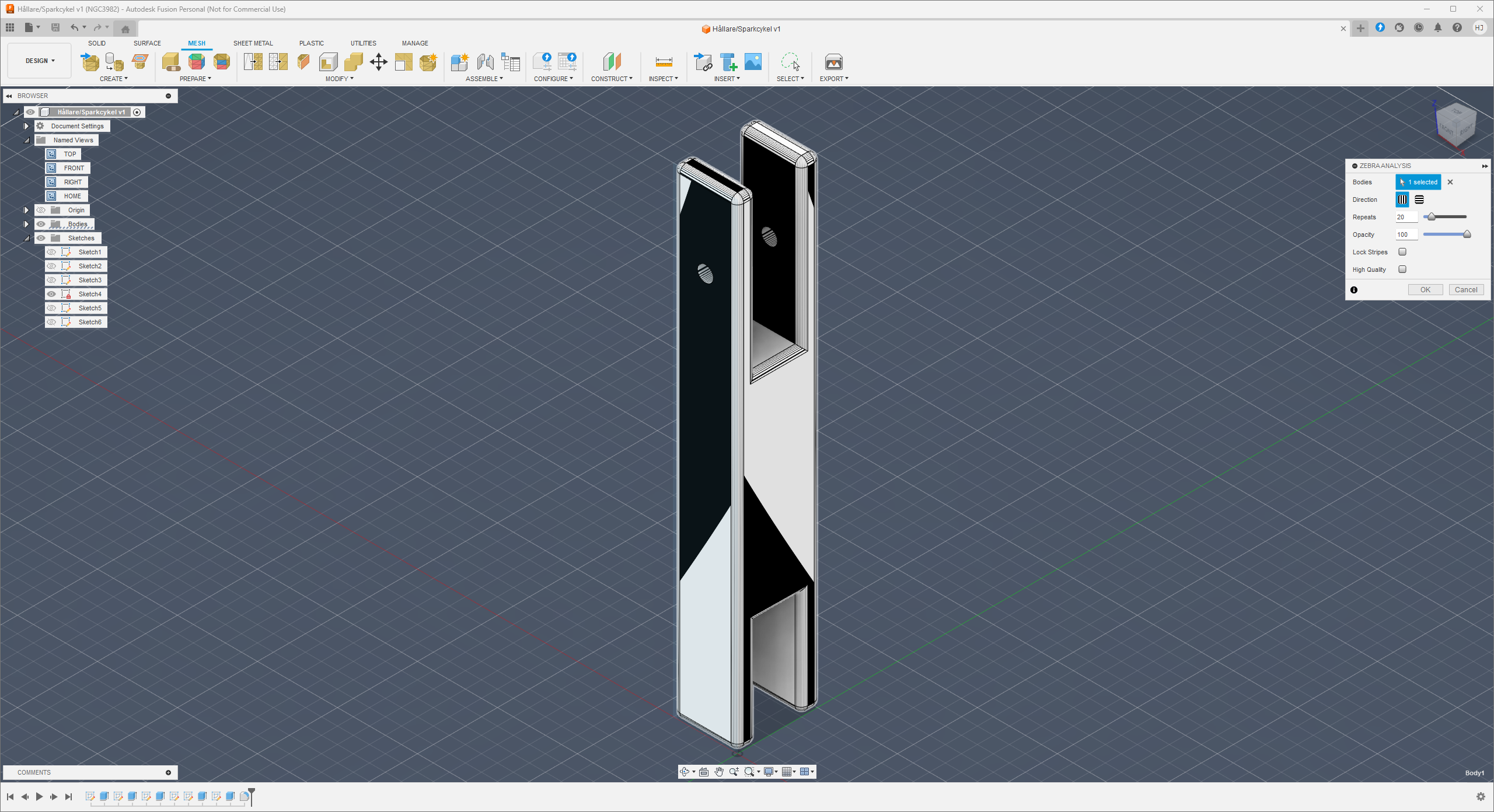The image size is (1494, 812).
Task: Select the Joint tool icon
Action: click(x=486, y=62)
